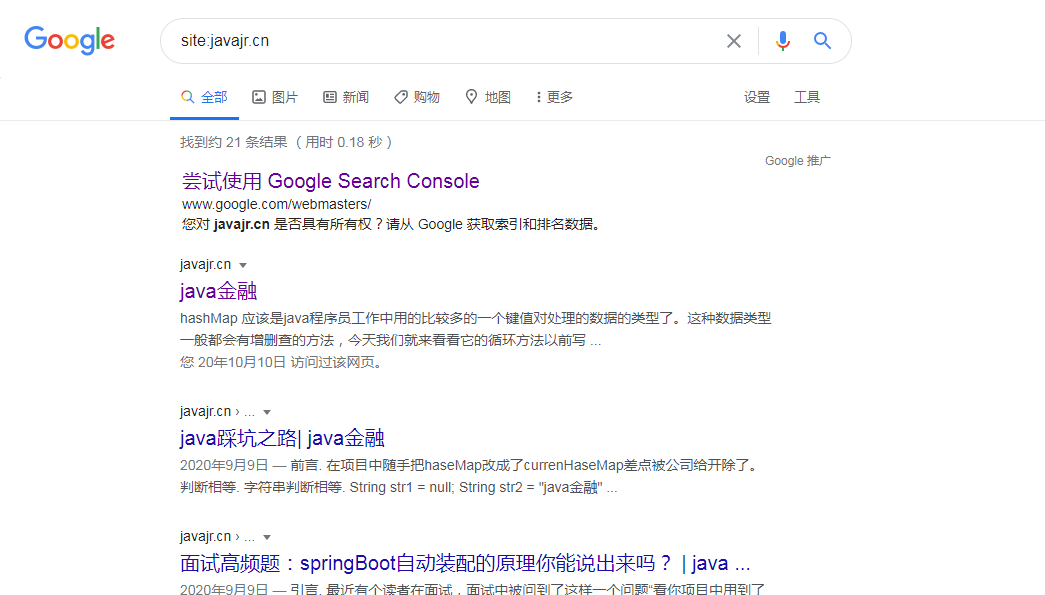Click the 新闻 news tab icon
1045x595 pixels.
330,97
